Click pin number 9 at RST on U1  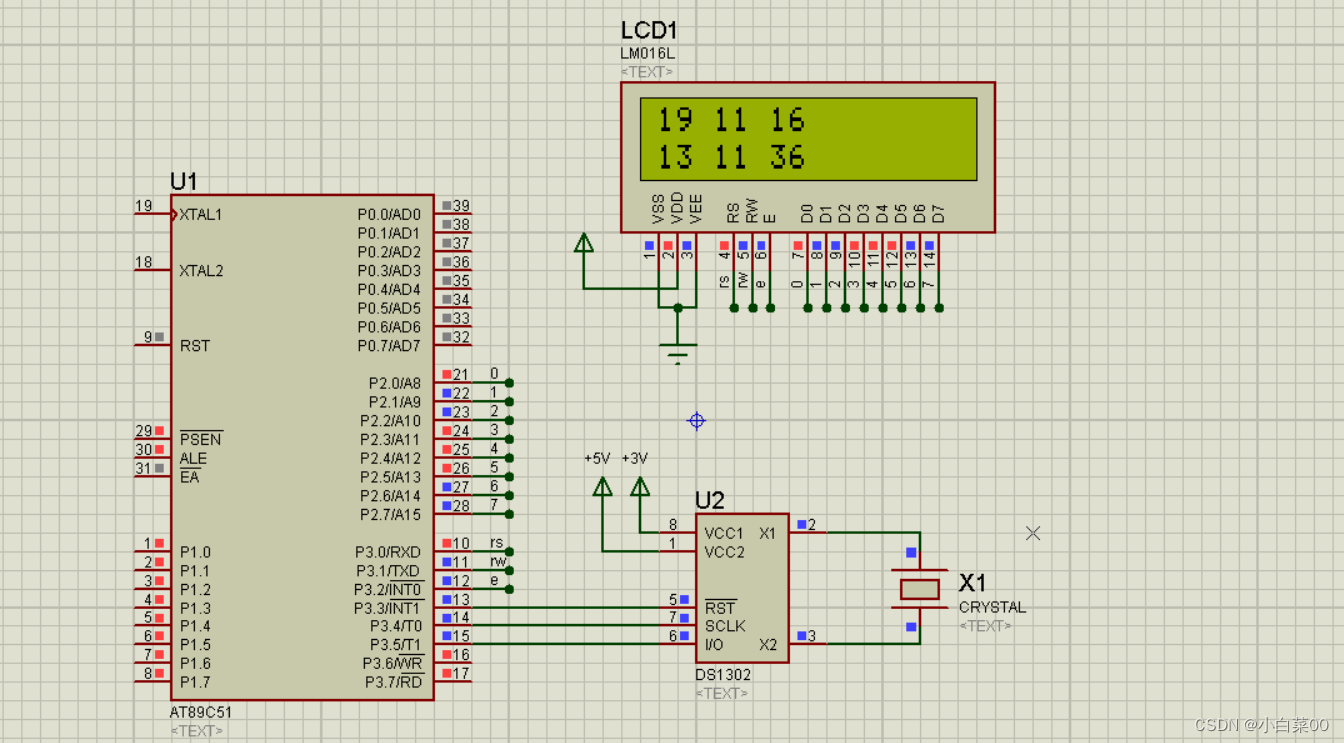148,337
